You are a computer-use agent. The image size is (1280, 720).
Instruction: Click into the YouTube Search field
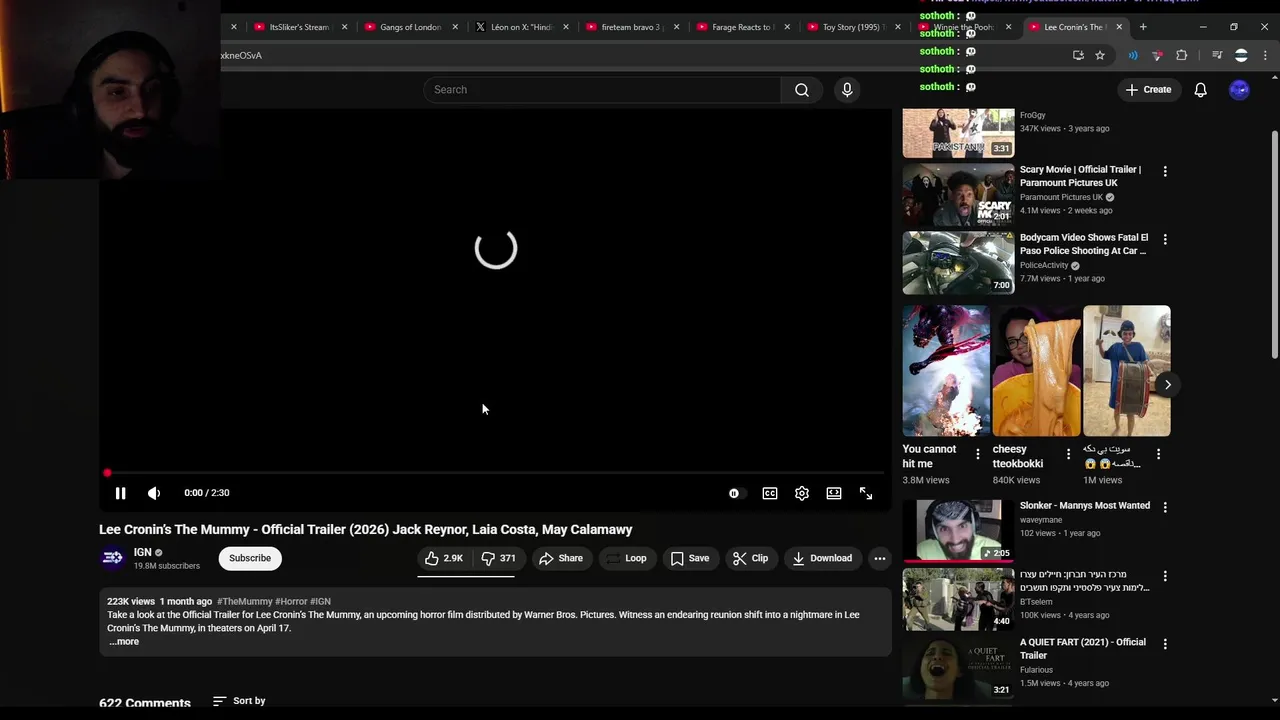(x=602, y=90)
